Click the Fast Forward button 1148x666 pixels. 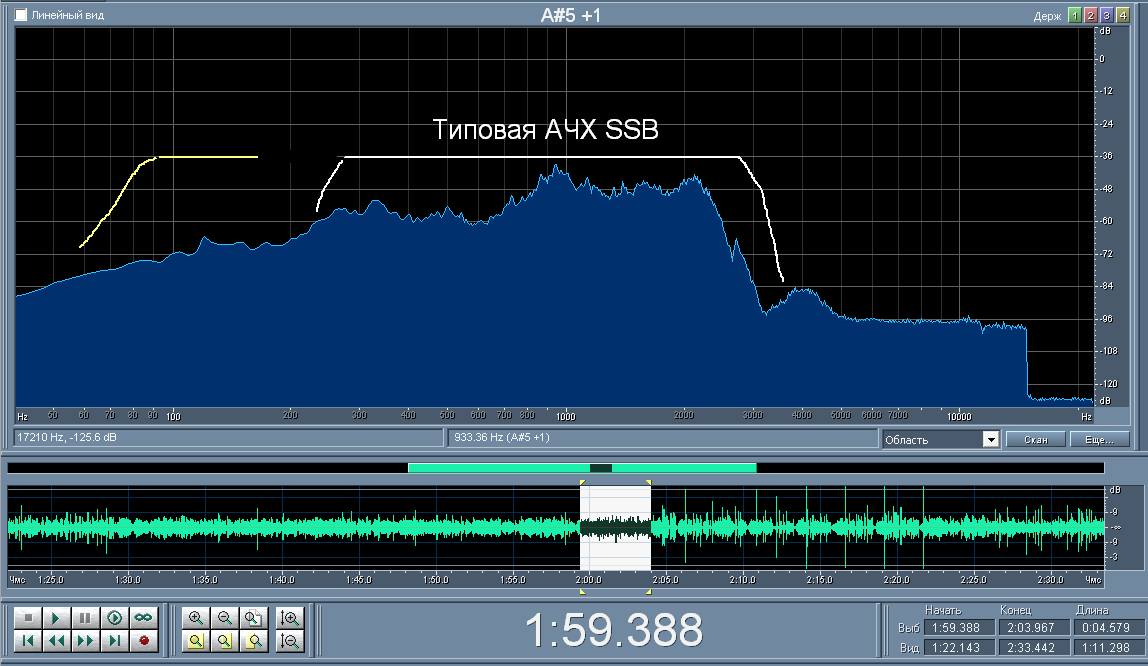pyautogui.click(x=85, y=641)
